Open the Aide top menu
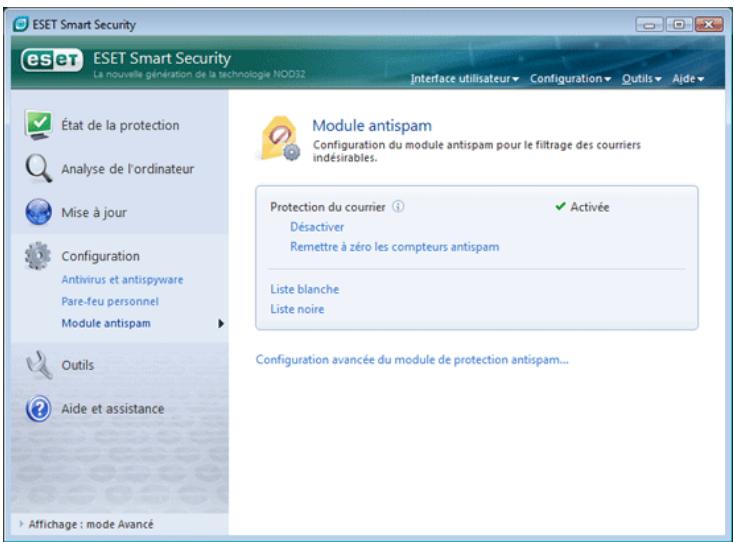734x542 pixels. [x=688, y=79]
